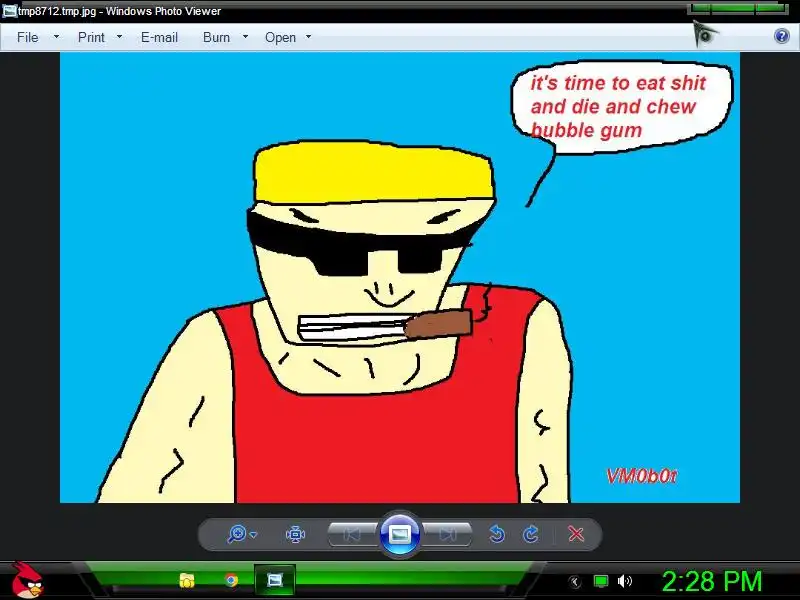The height and width of the screenshot is (600, 800).
Task: Start the slide show
Action: (400, 534)
